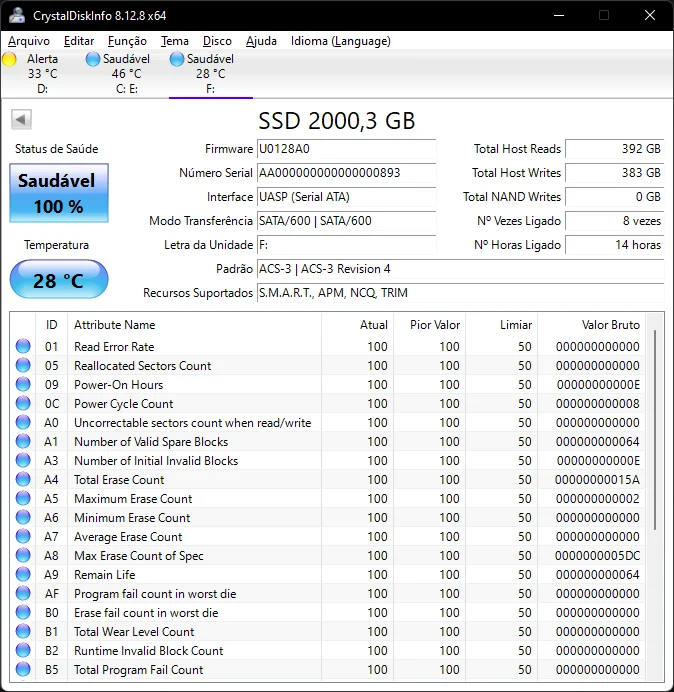Image resolution: width=674 pixels, height=692 pixels.
Task: Click the Modo Transferência SATA/600 field
Action: click(346, 221)
